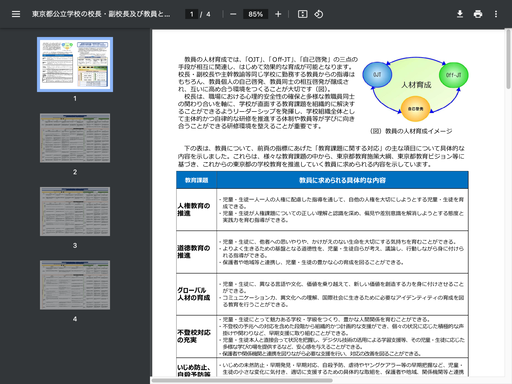
Task: Click the blue OJT circle in diagram
Action: pos(377,75)
